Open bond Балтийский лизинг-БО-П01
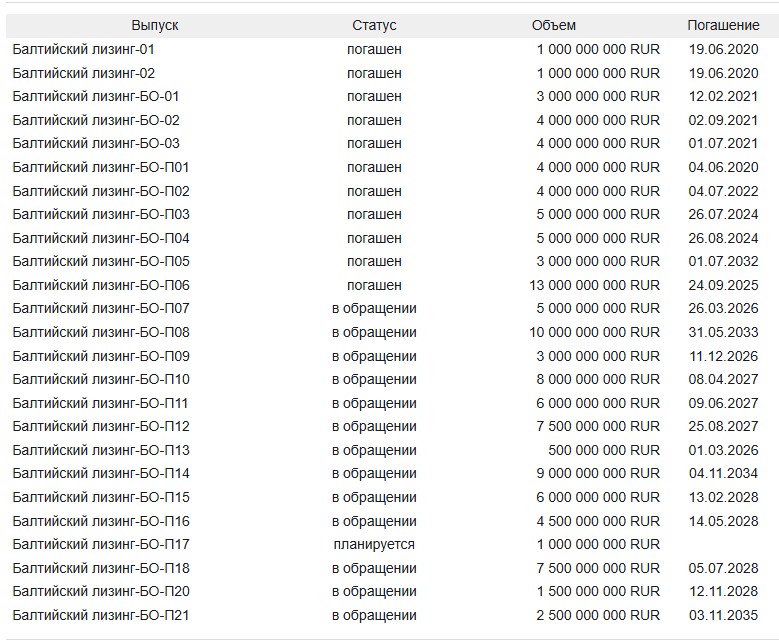Image resolution: width=779 pixels, height=640 pixels. (x=101, y=167)
